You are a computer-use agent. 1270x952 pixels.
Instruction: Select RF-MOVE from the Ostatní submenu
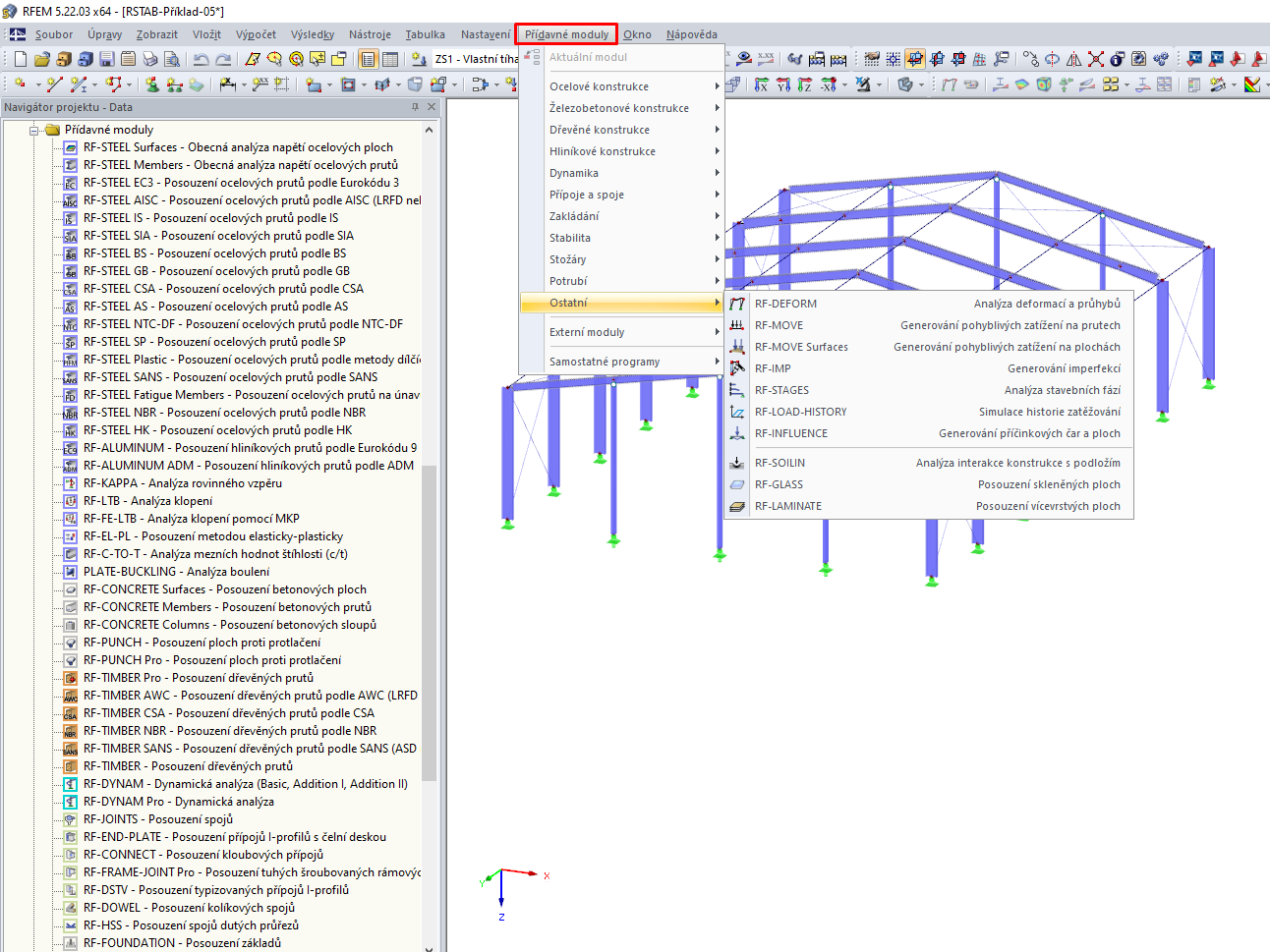point(928,325)
